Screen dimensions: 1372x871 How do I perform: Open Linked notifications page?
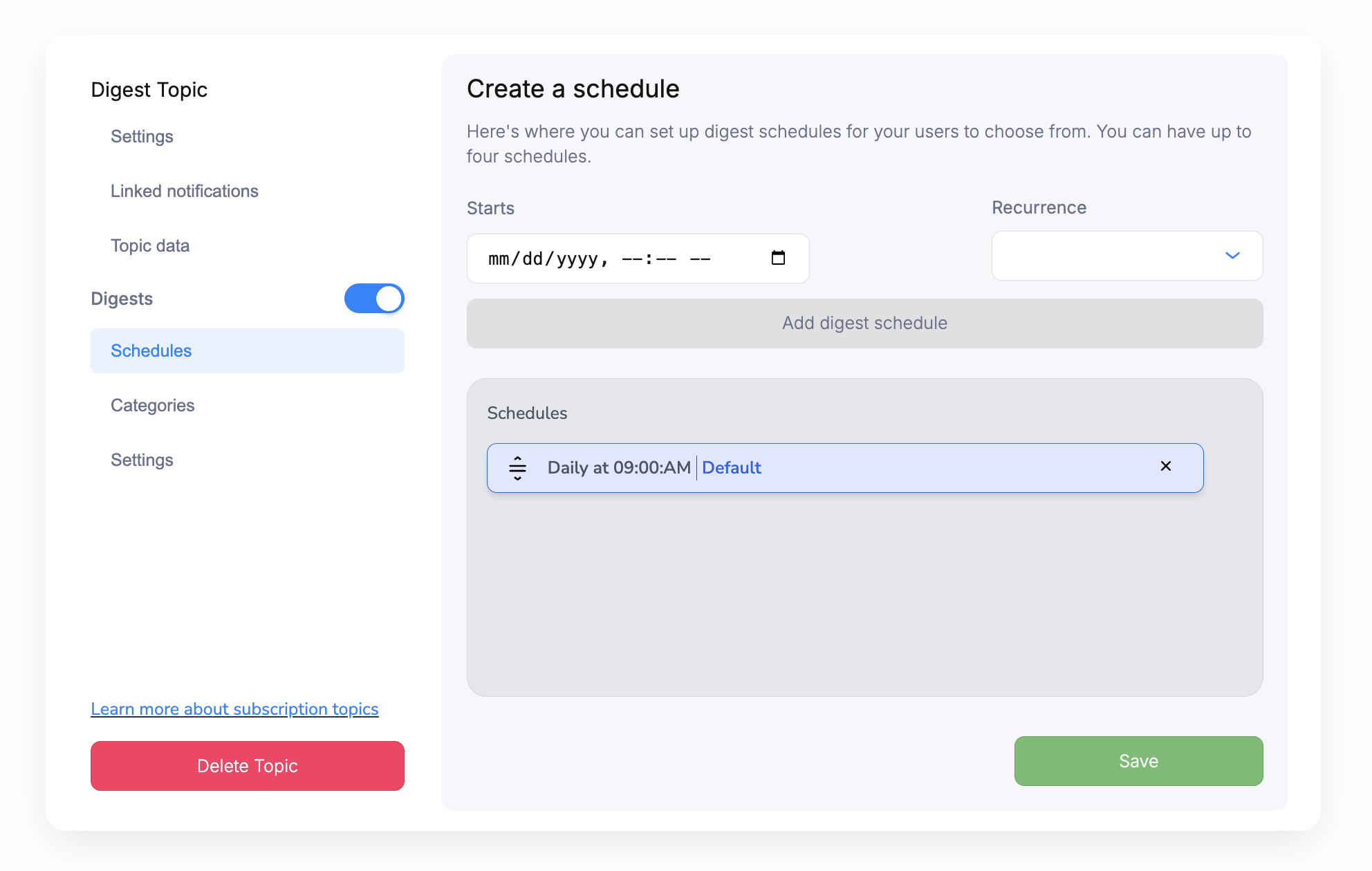pyautogui.click(x=184, y=191)
